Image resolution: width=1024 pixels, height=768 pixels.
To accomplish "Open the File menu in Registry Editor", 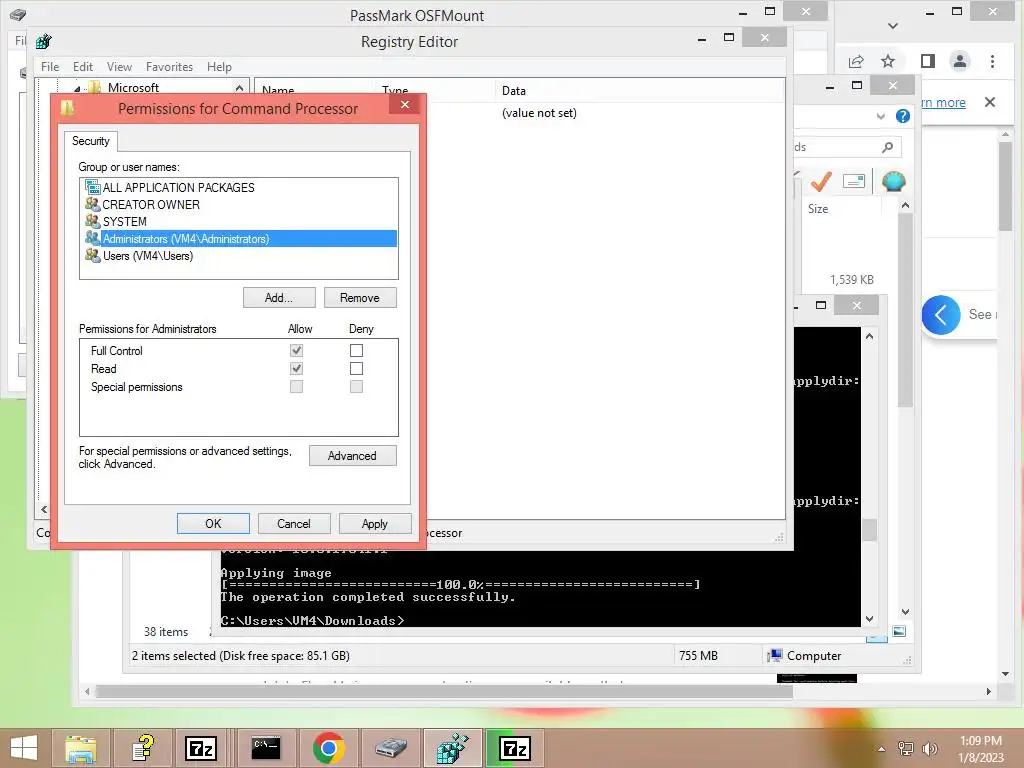I will 50,67.
